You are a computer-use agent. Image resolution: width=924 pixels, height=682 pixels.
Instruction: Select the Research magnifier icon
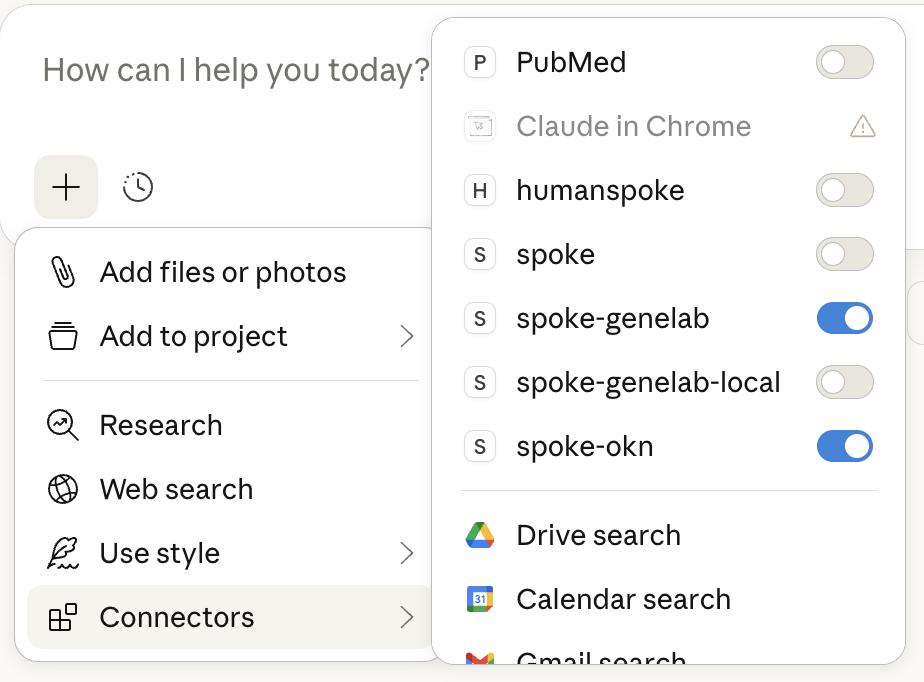[x=62, y=425]
